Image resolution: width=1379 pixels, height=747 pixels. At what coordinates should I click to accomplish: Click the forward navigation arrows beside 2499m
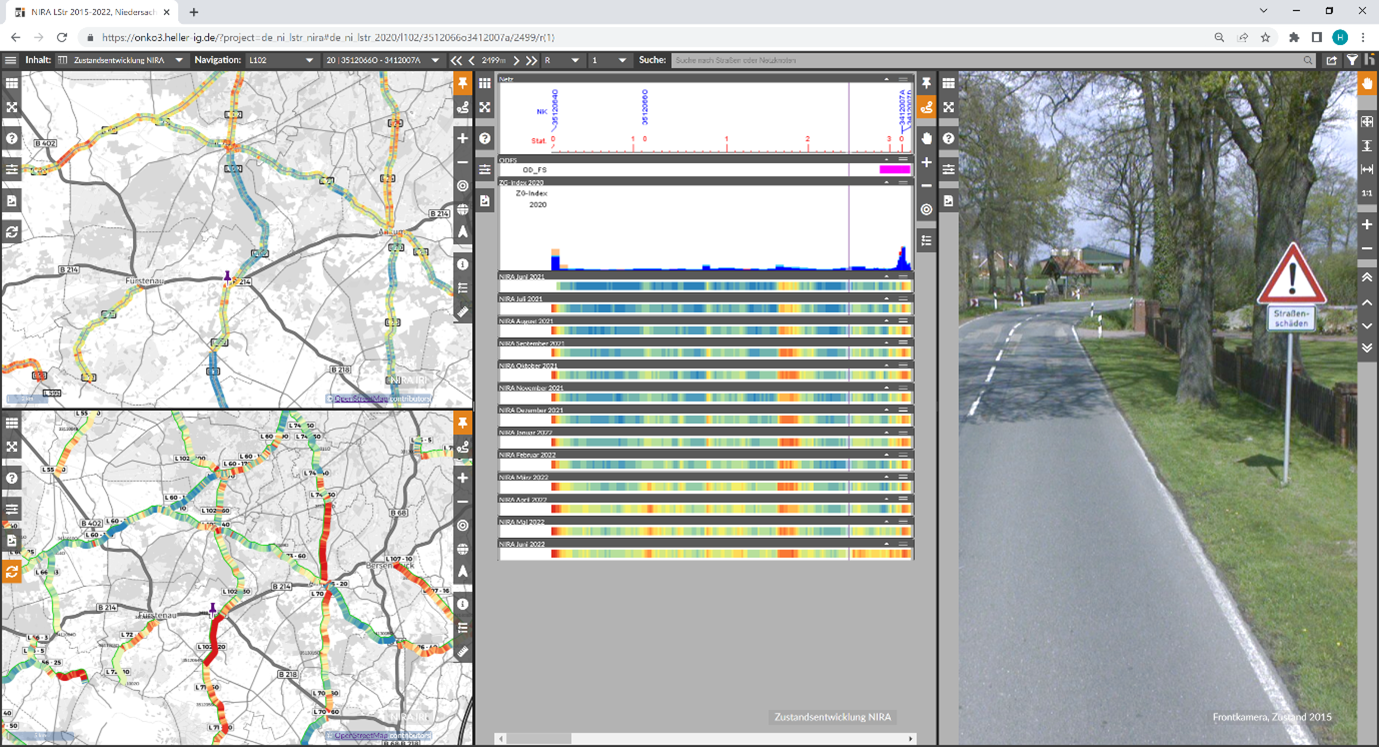(531, 60)
